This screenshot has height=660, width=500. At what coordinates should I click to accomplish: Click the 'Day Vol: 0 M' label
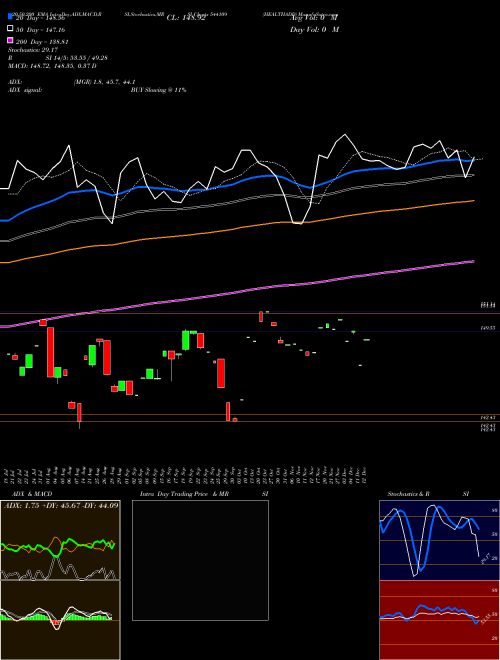click(x=314, y=29)
